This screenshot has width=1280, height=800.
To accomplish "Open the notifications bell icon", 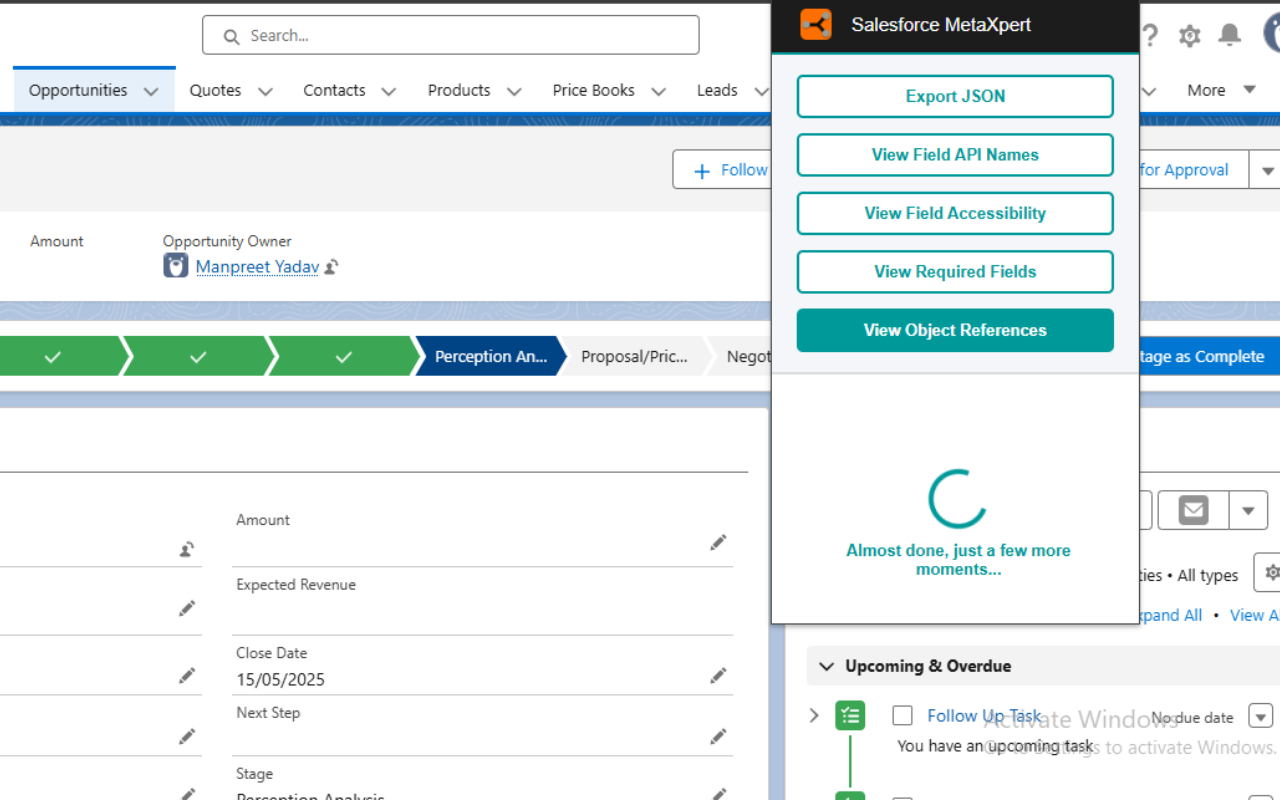I will click(x=1230, y=35).
